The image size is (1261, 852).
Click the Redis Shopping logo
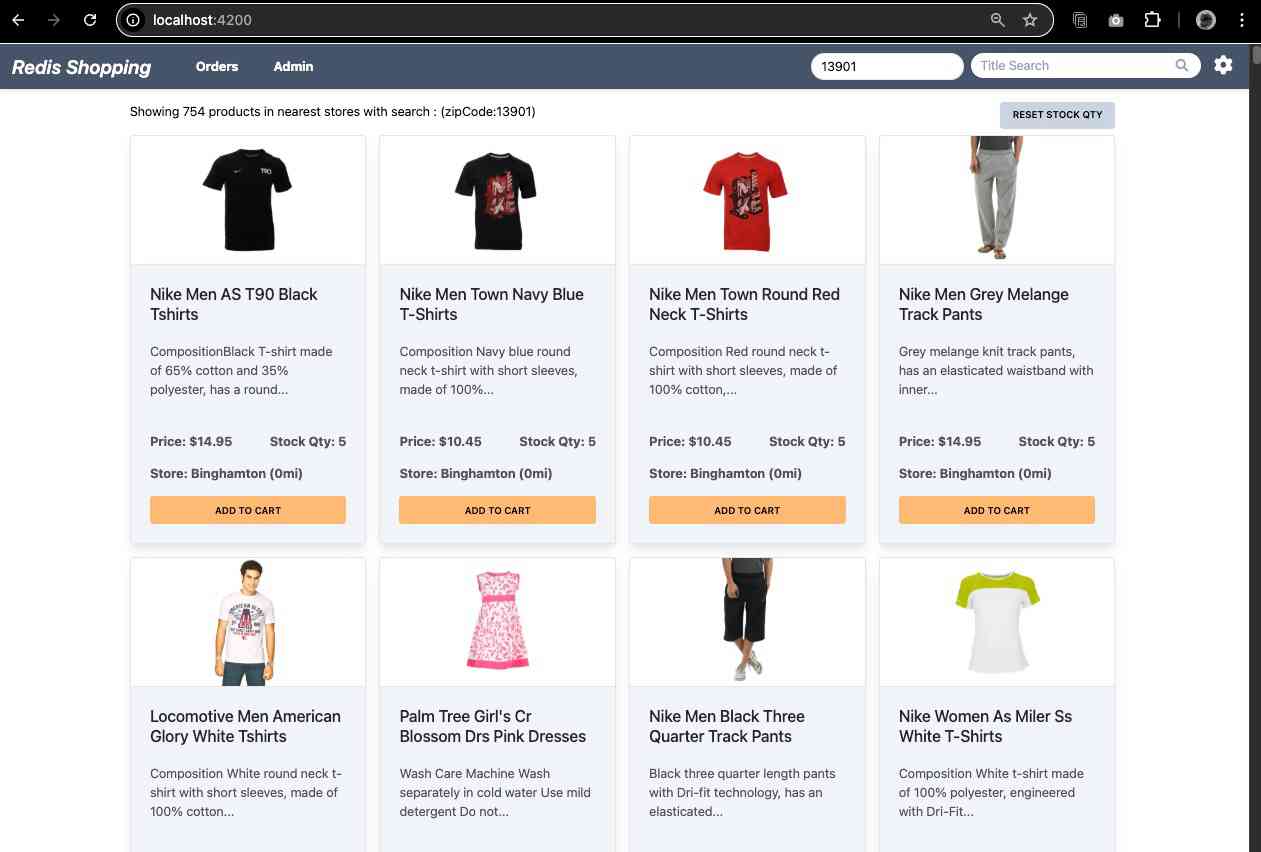pyautogui.click(x=81, y=67)
